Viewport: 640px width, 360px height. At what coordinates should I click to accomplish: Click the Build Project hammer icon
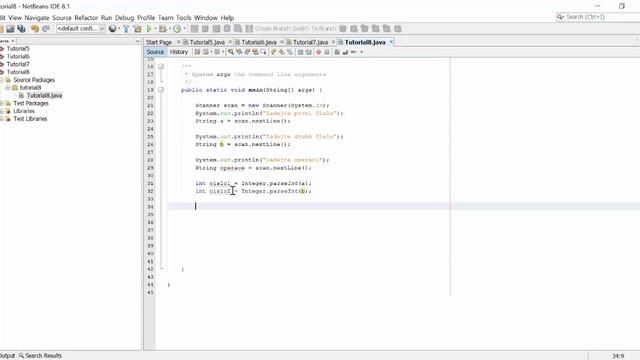(x=126, y=29)
